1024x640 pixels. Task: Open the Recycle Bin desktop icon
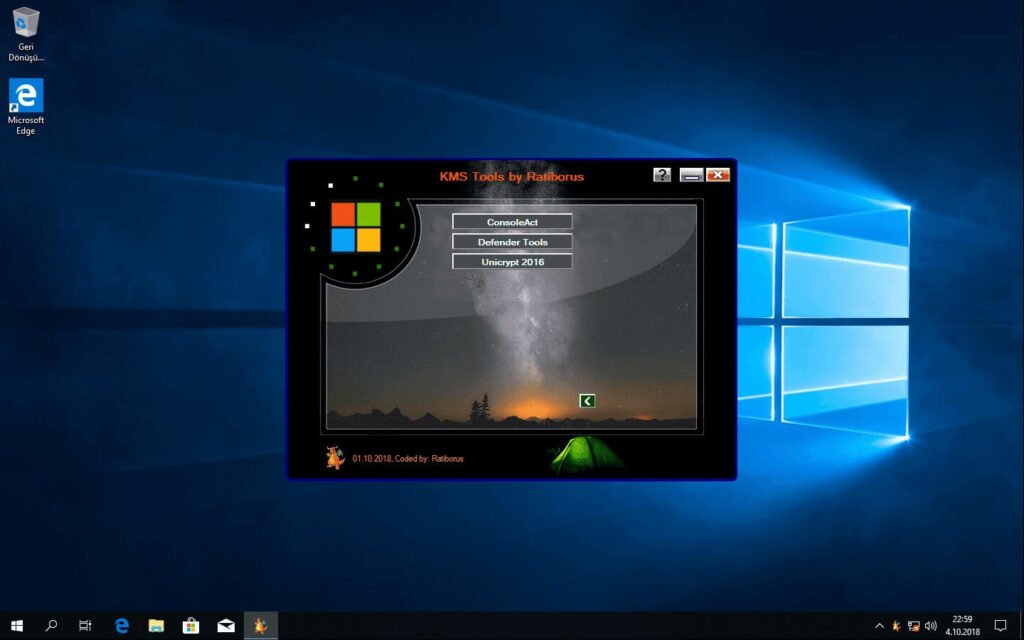(x=25, y=34)
